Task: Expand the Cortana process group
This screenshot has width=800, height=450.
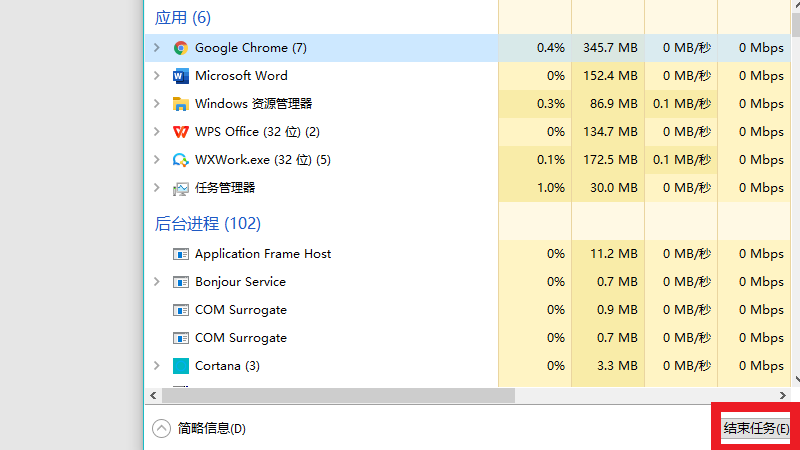Action: point(157,366)
